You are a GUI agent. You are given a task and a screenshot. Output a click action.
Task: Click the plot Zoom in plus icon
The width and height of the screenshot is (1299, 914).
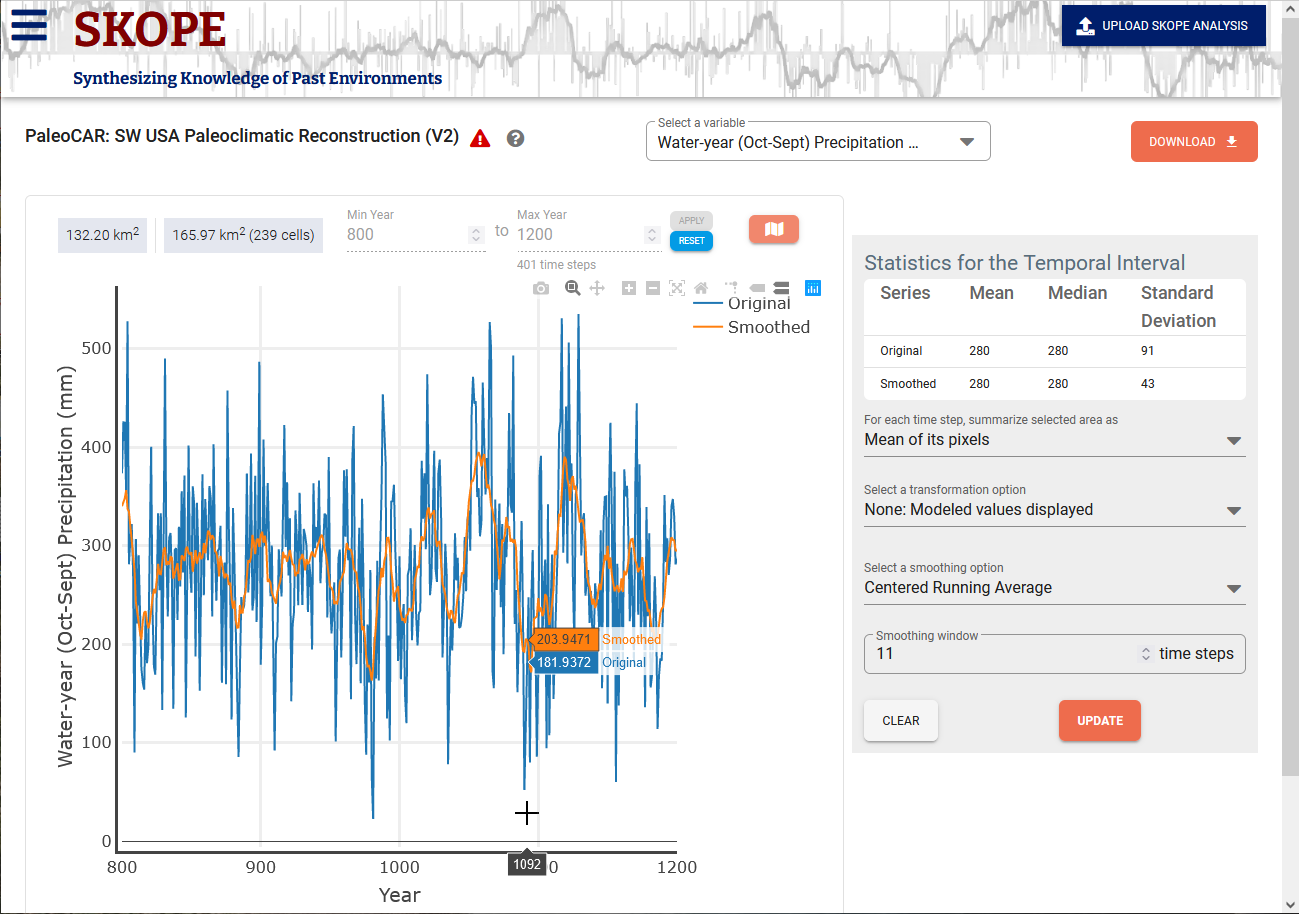(x=629, y=288)
